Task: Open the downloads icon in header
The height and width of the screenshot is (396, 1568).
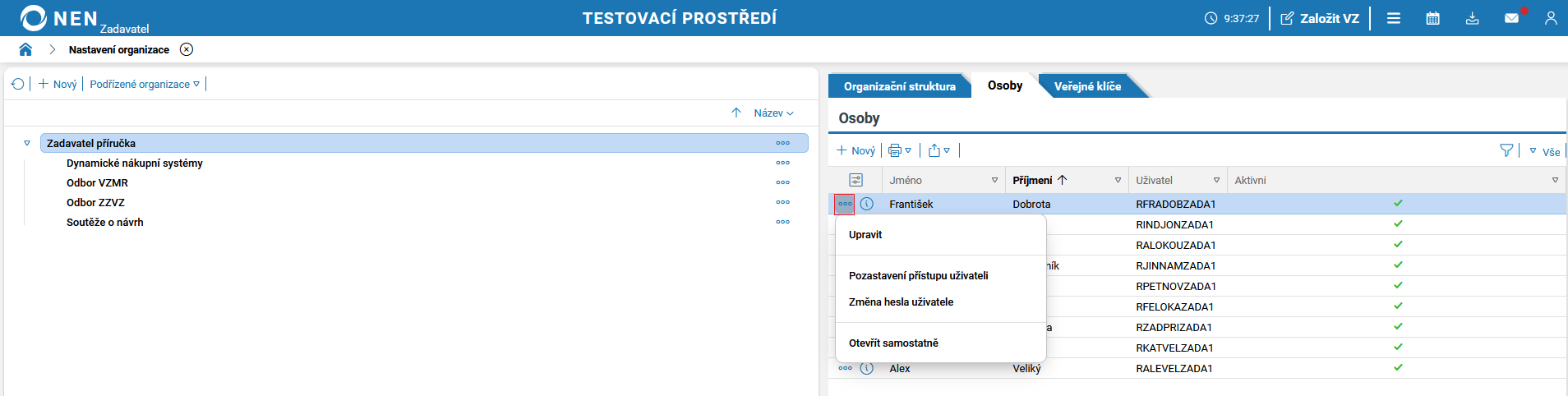Action: coord(1473,18)
